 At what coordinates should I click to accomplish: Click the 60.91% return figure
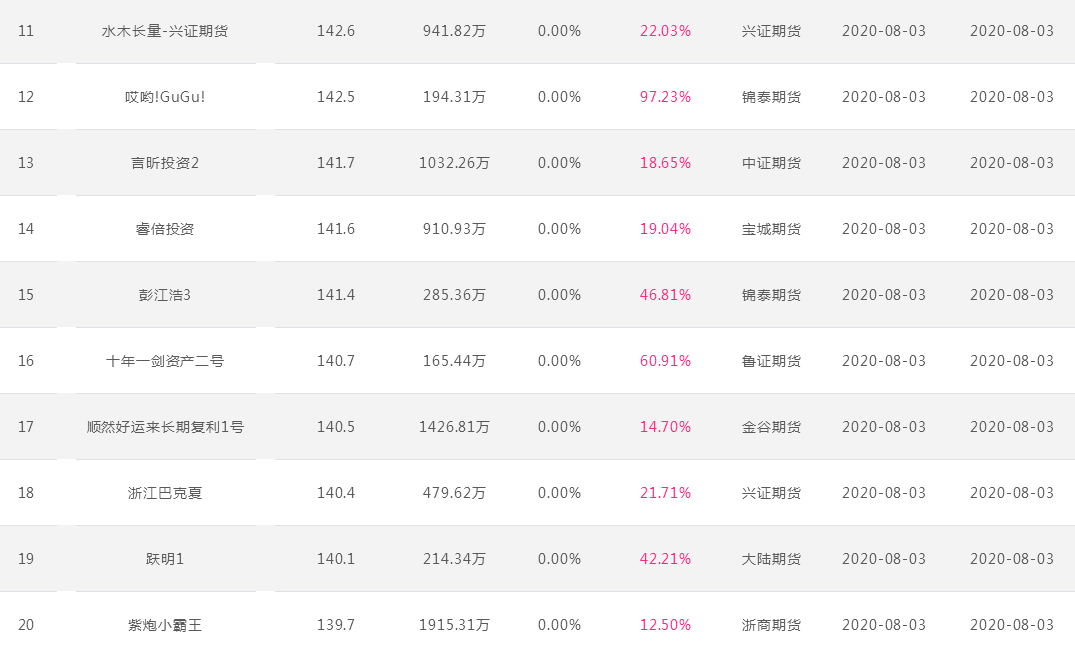tap(665, 361)
